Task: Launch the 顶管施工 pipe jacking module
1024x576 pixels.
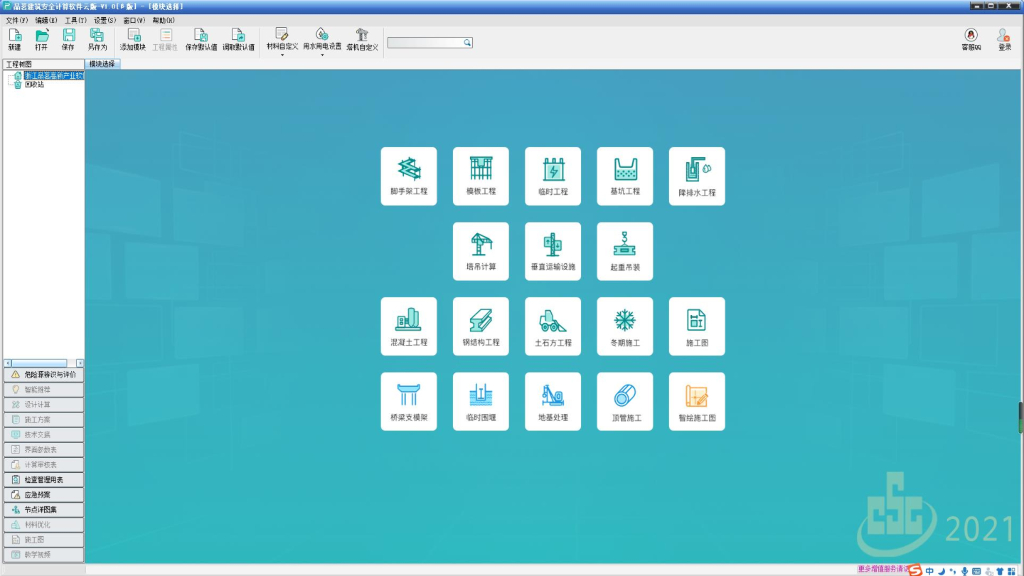Action: click(x=624, y=402)
